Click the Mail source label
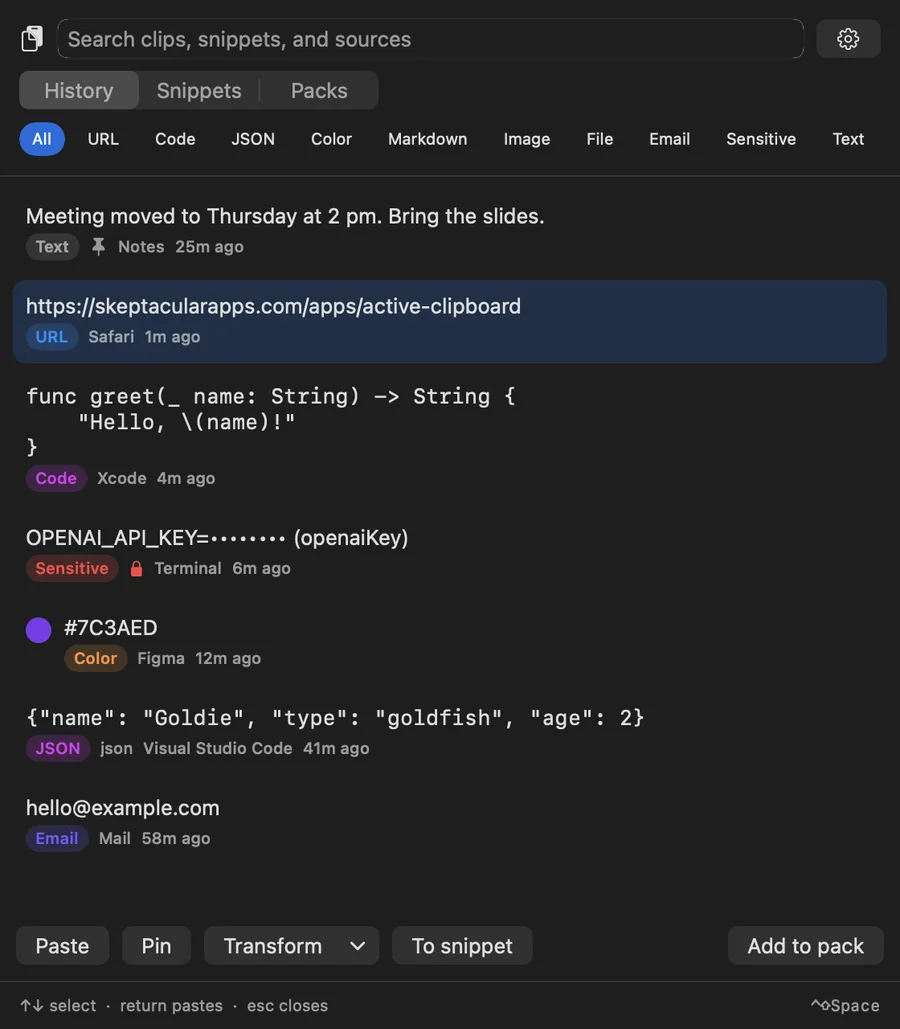The height and width of the screenshot is (1029, 900). click(115, 838)
